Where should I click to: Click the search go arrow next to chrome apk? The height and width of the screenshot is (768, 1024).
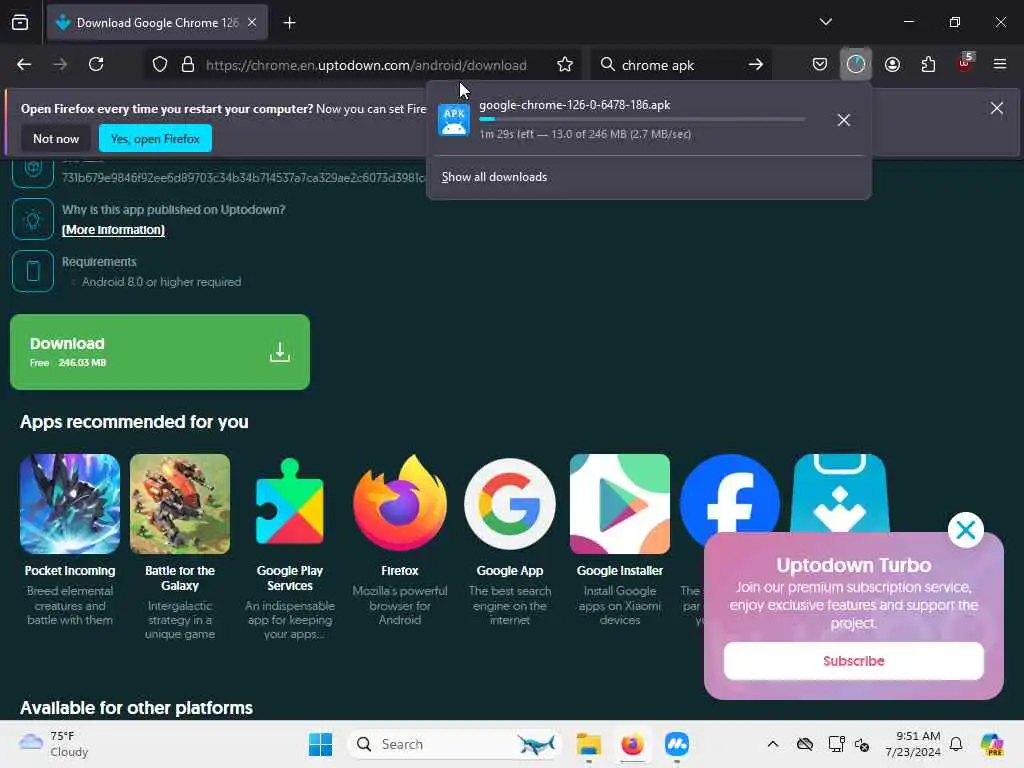pyautogui.click(x=756, y=65)
